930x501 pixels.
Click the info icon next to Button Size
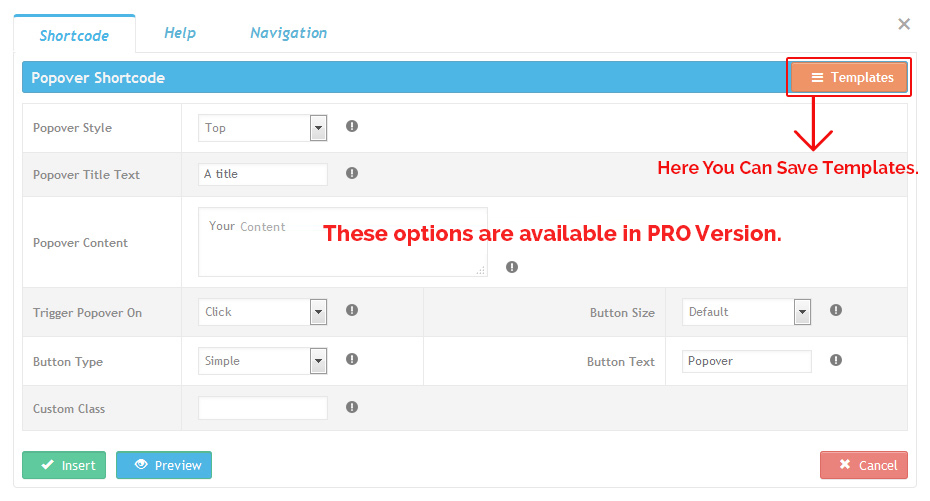point(836,311)
